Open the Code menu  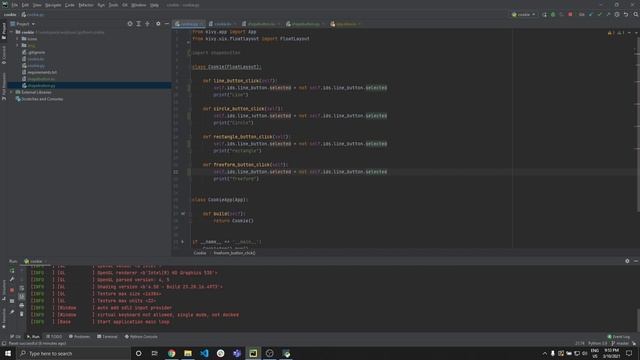[70, 5]
